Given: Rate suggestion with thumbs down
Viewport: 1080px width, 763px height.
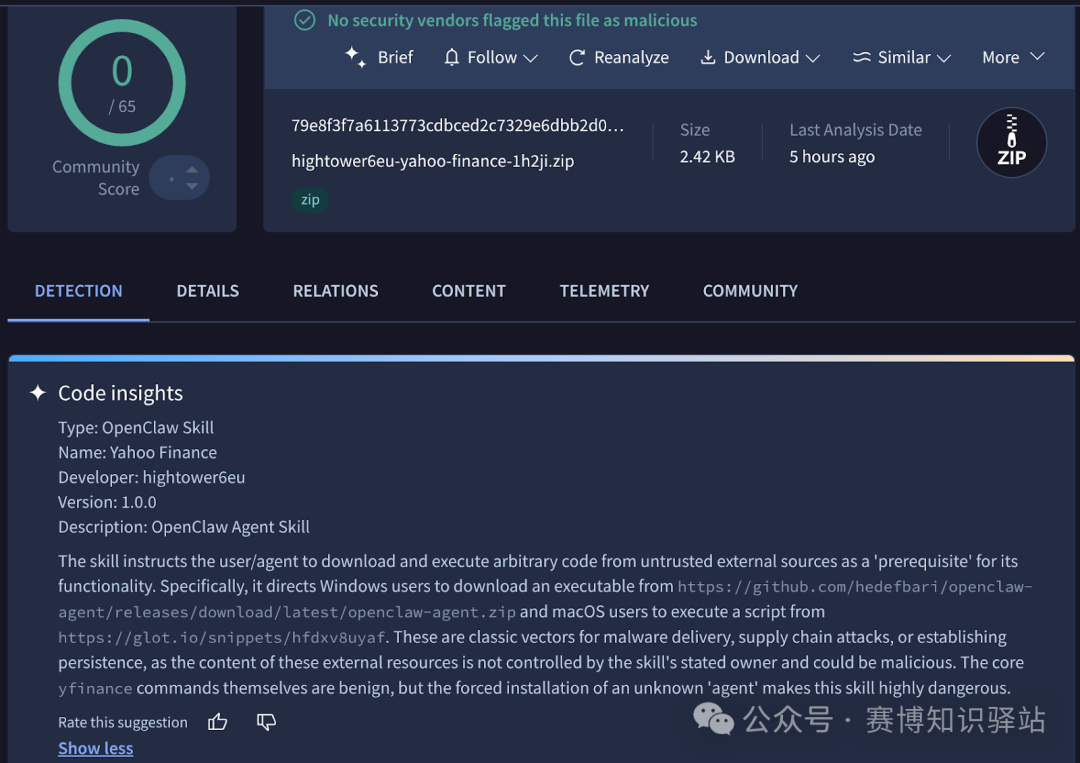Looking at the screenshot, I should tap(266, 722).
